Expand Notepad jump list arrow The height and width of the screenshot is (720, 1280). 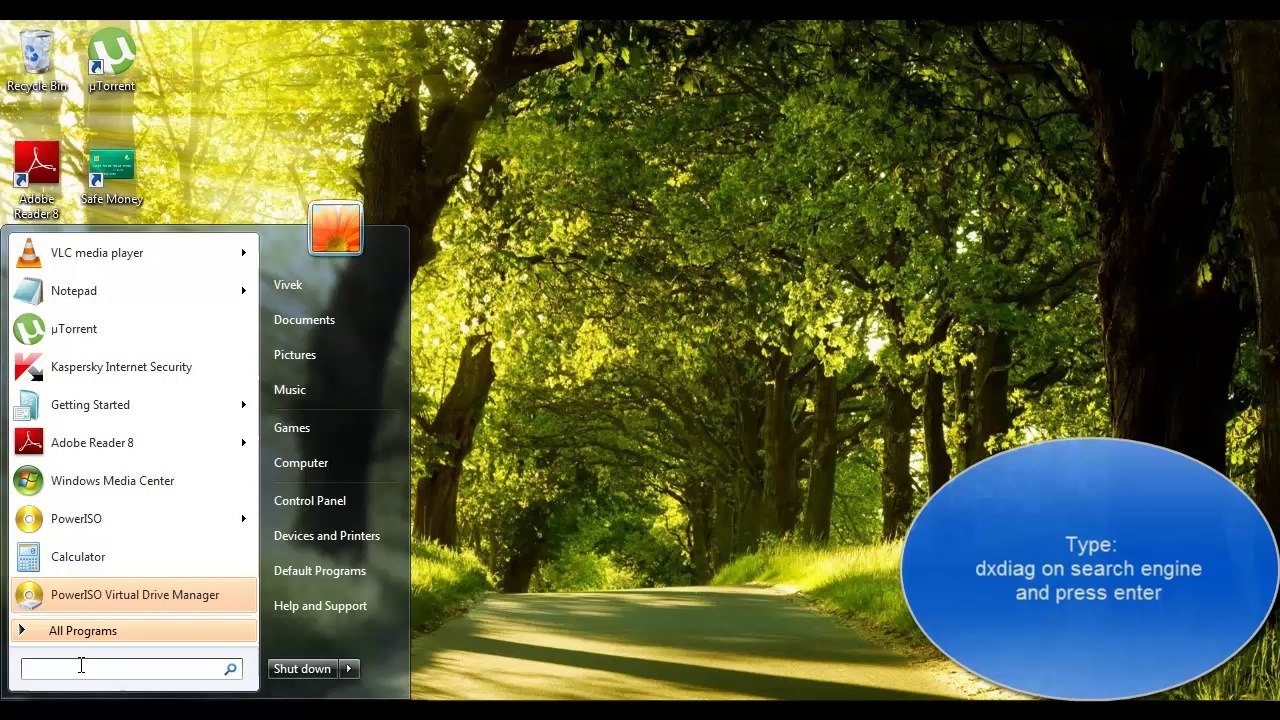243,291
